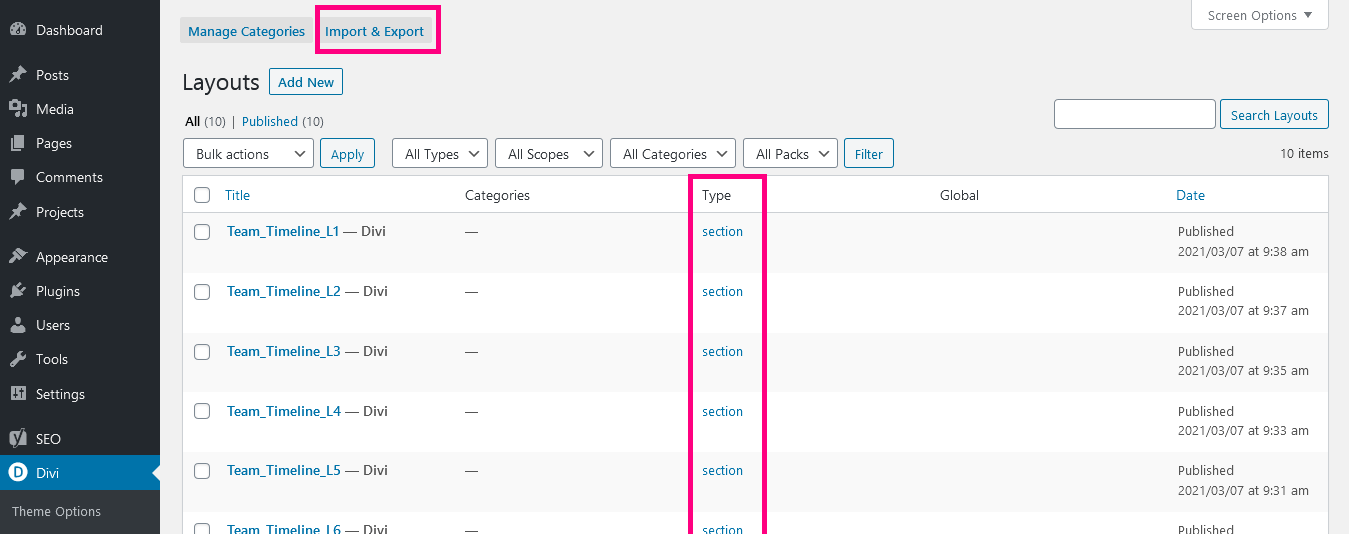Click the Projects pin icon

(17, 212)
